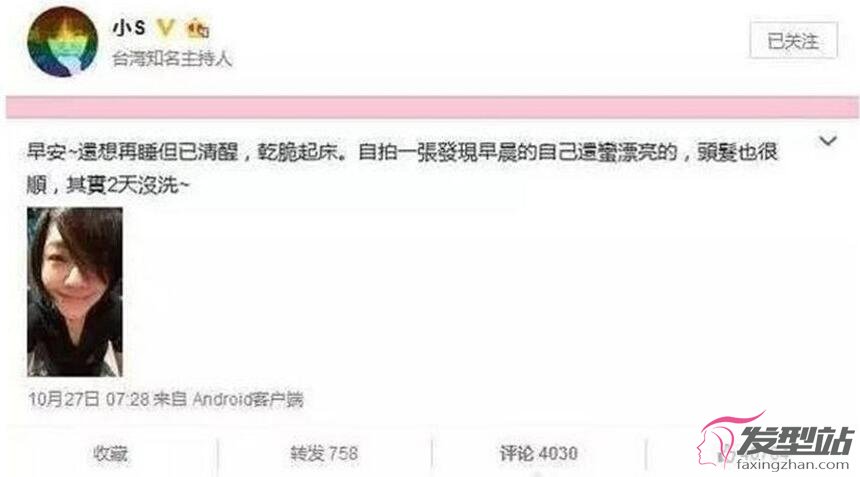Toggle the 已关注 follow button
Viewport: 860px width, 477px height.
click(x=793, y=40)
